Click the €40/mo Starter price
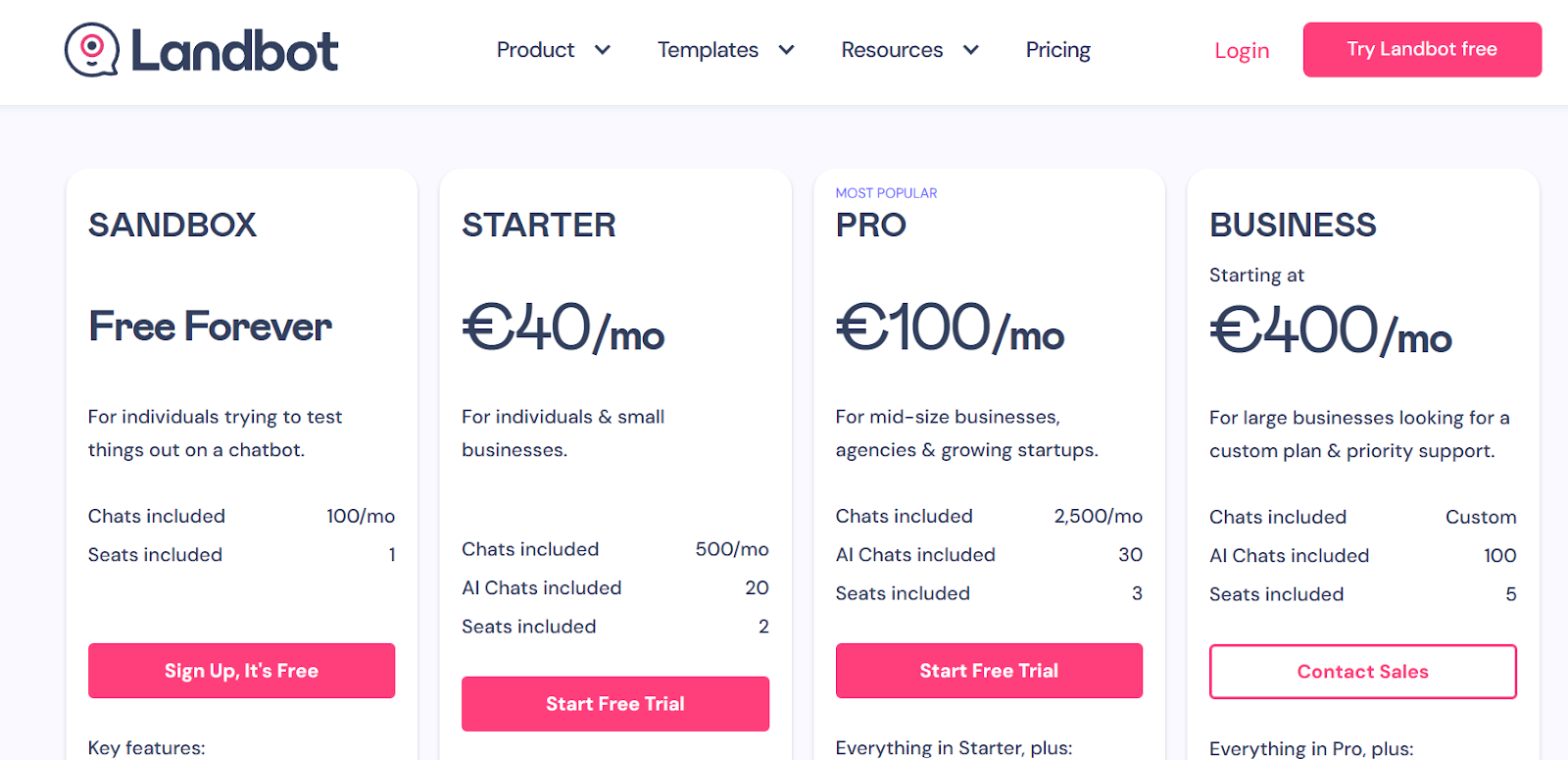This screenshot has height=760, width=1568. (563, 329)
